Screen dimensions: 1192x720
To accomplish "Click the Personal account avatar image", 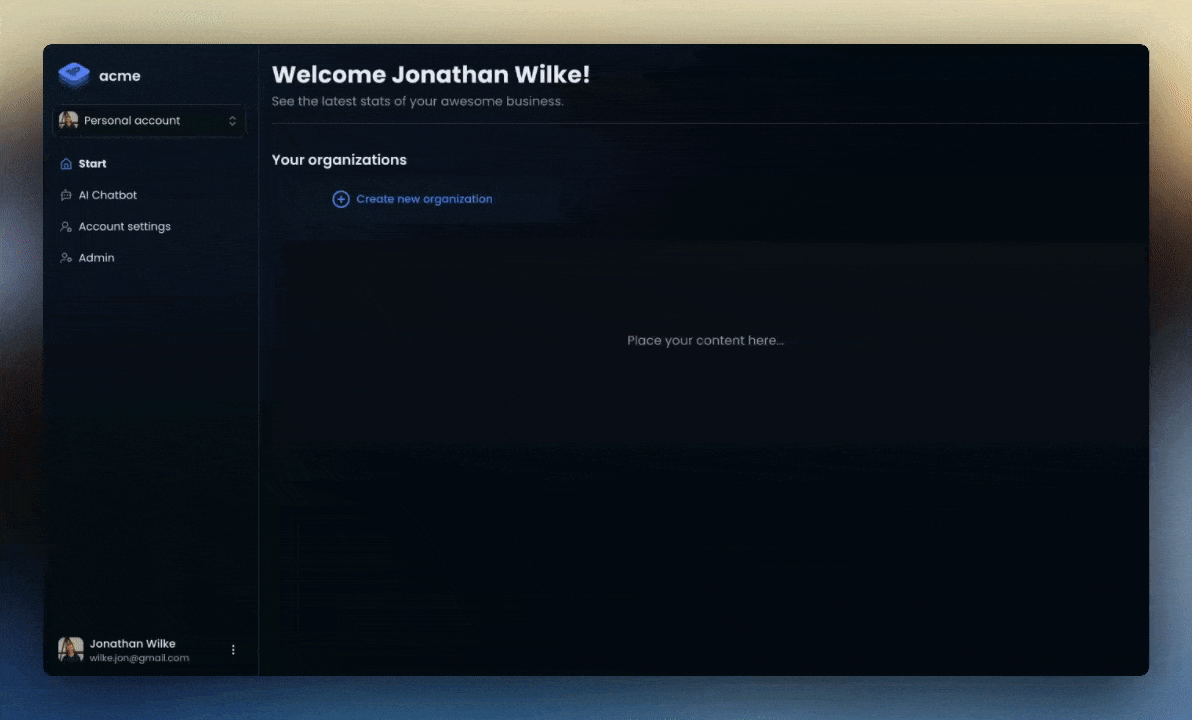I will (x=68, y=121).
